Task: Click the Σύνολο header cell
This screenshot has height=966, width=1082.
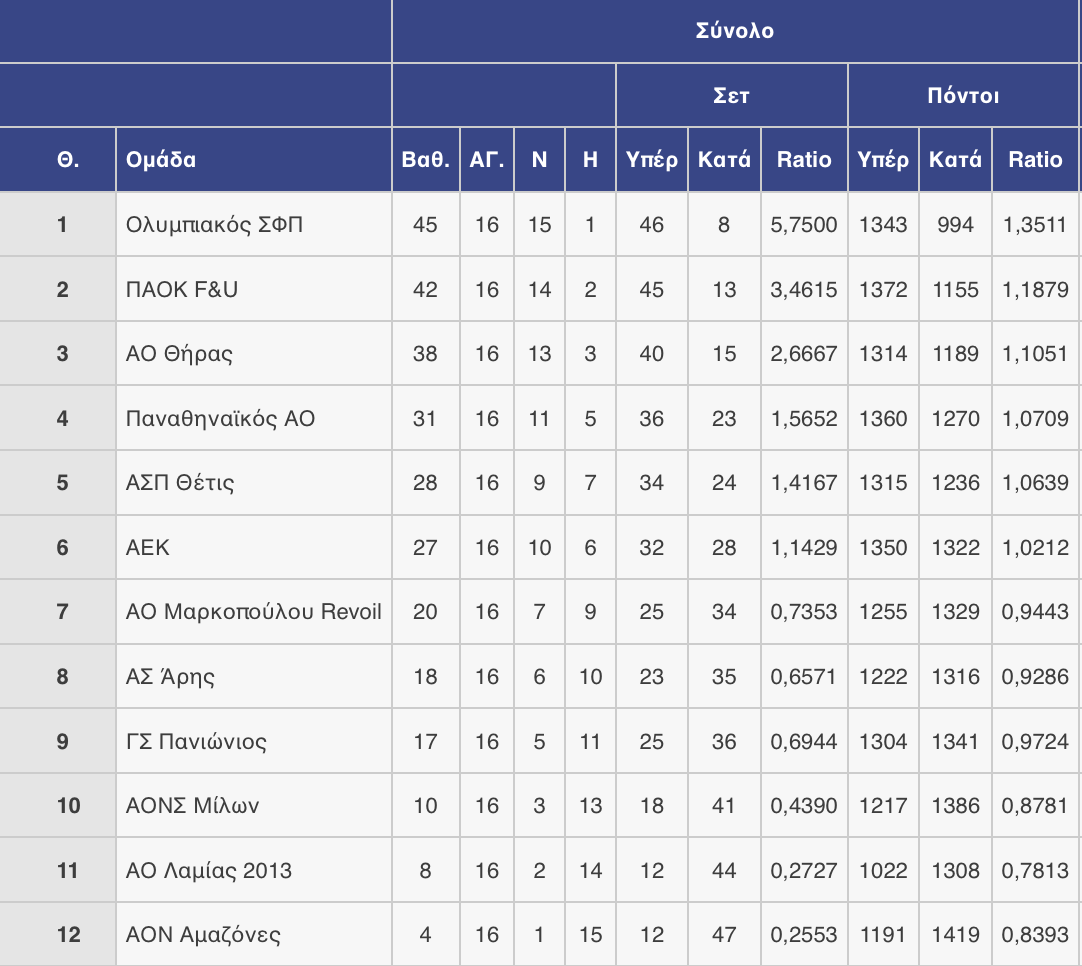Action: [x=734, y=31]
